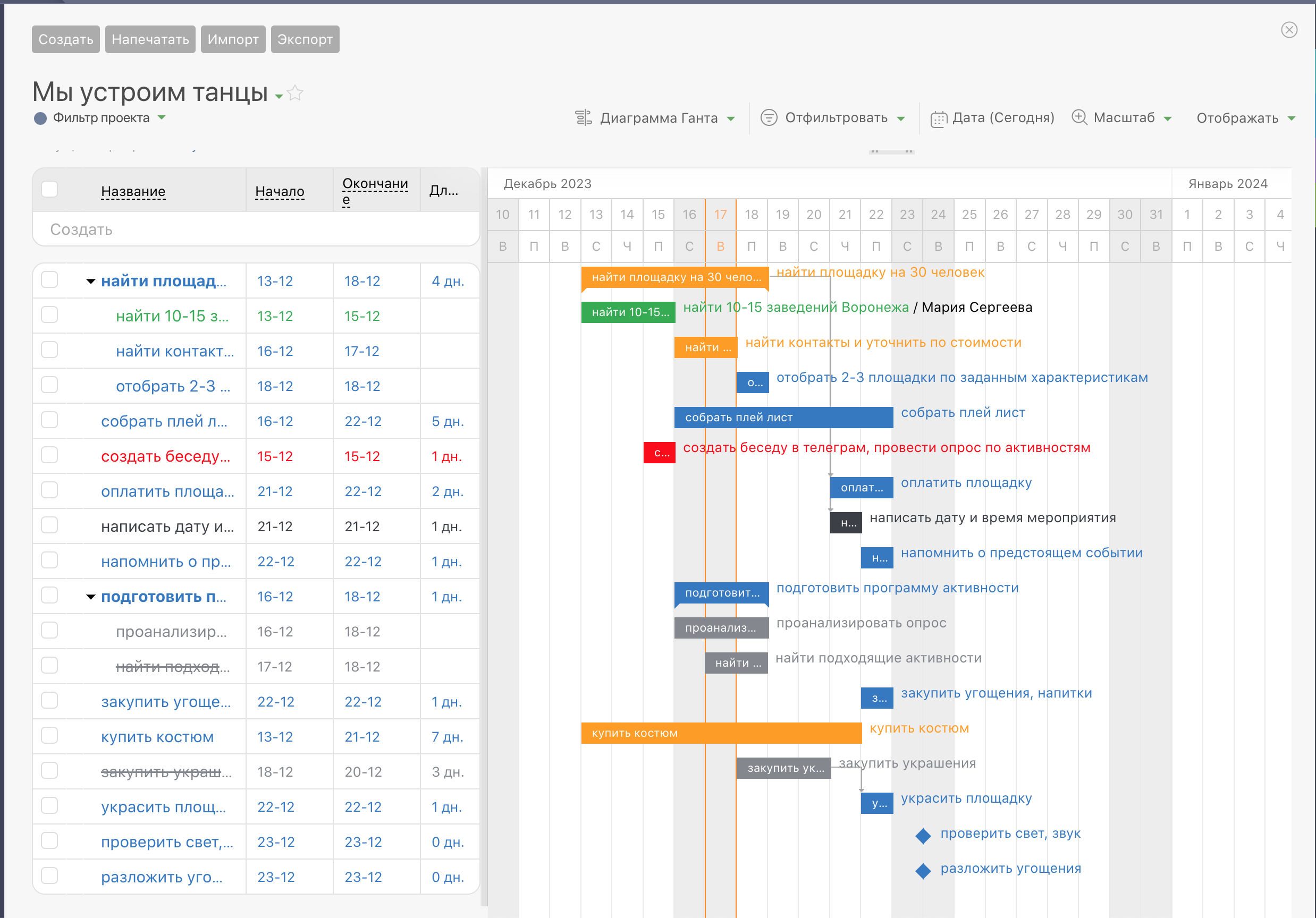Viewport: 1316px width, 918px height.
Task: Click the calendar Date (Today) icon
Action: coord(938,118)
